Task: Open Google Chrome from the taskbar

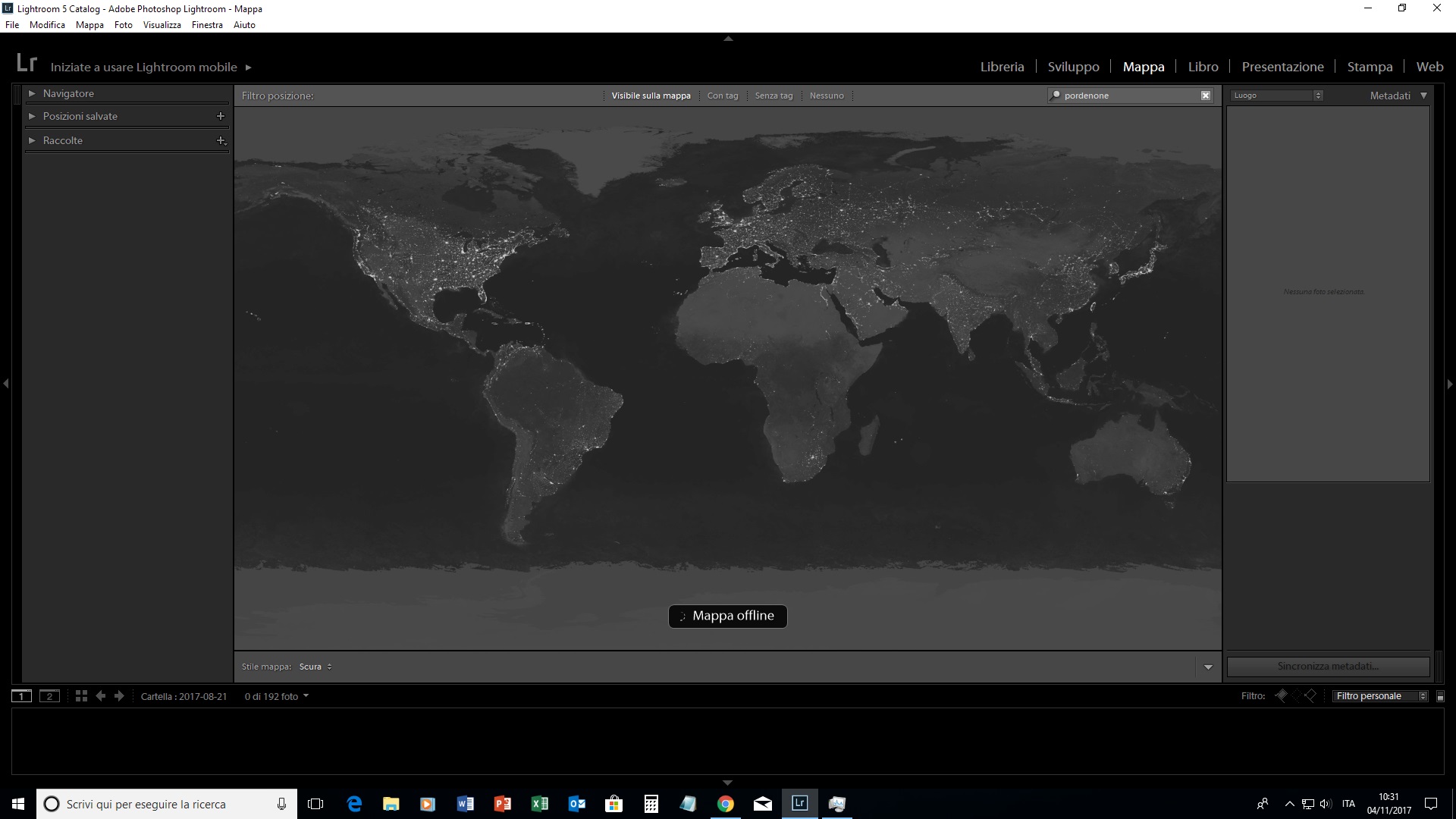Action: 726,803
